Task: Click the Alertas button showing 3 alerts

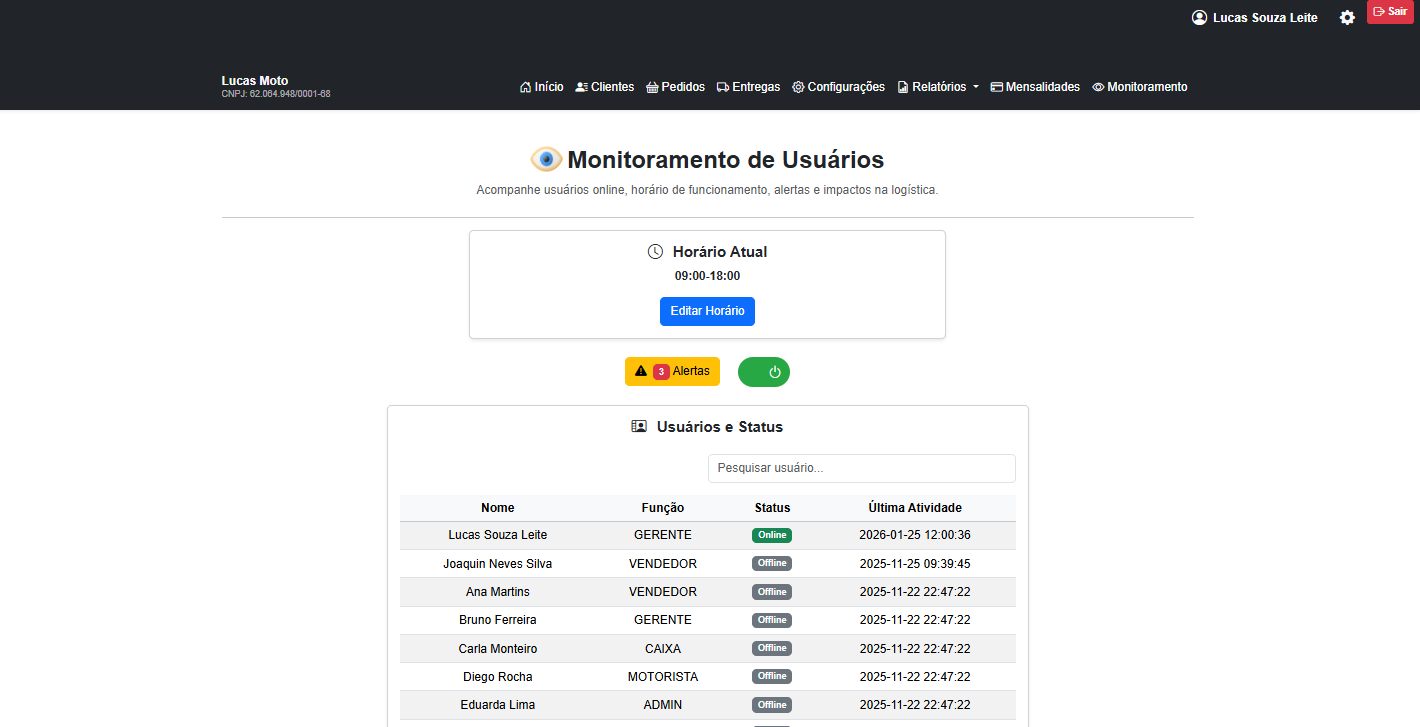Action: click(x=672, y=371)
